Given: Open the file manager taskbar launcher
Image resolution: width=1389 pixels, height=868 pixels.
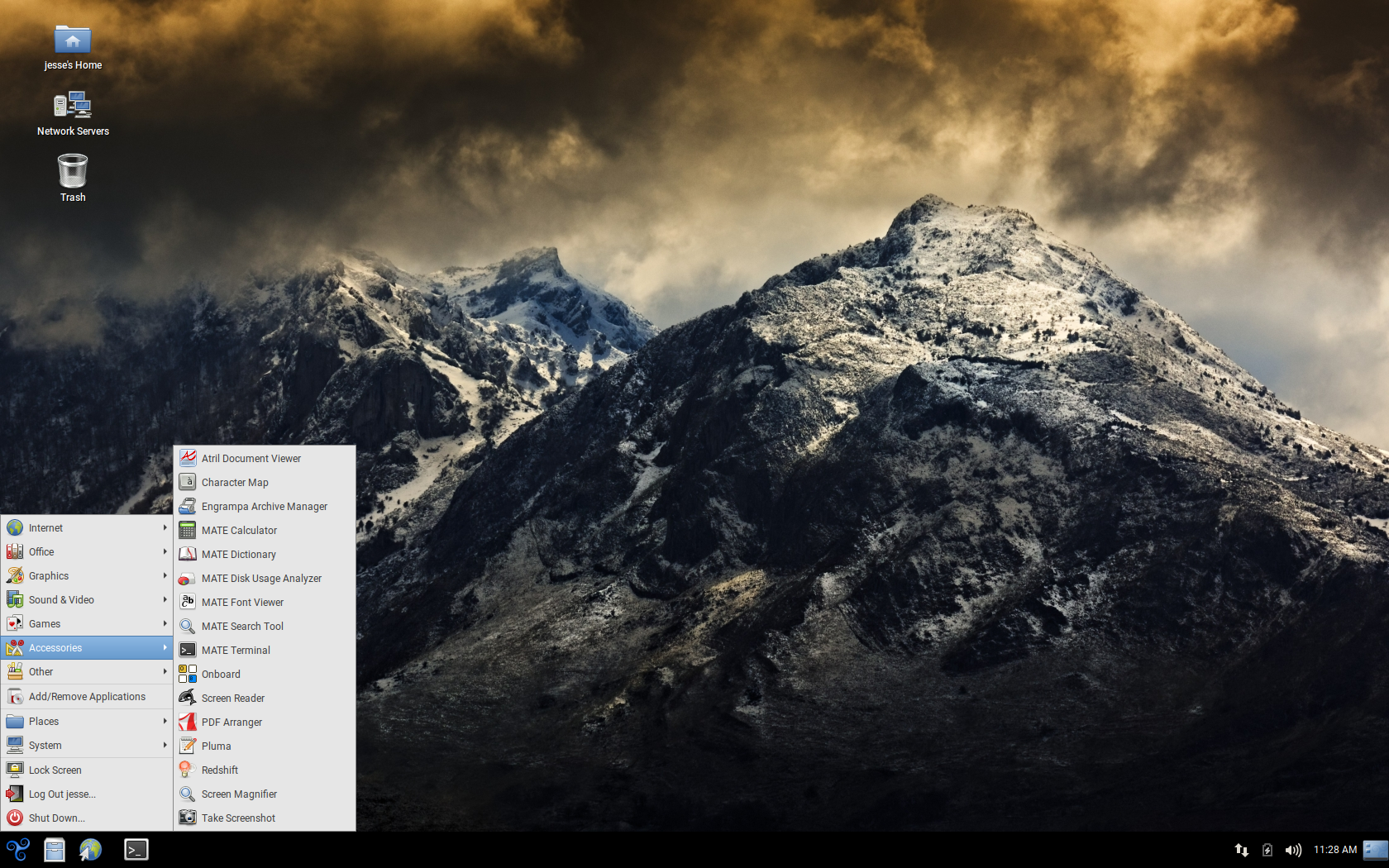Looking at the screenshot, I should 55,850.
